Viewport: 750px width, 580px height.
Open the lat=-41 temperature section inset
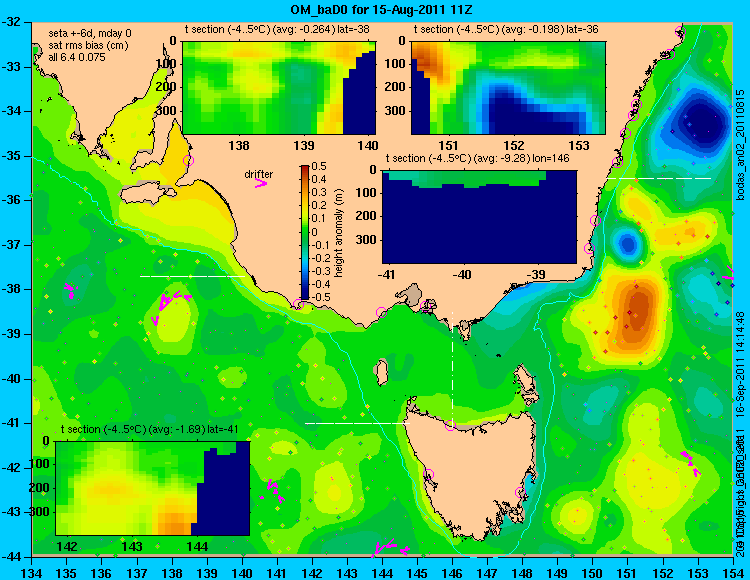click(x=153, y=488)
